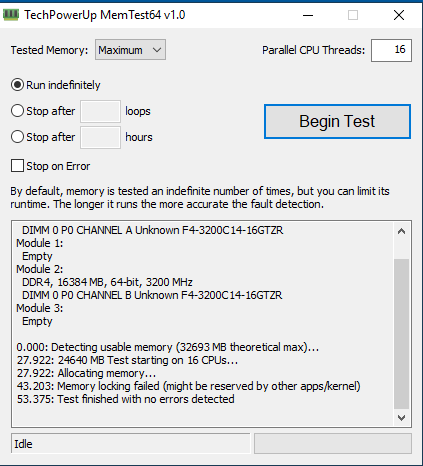
Task: Click the loops count input box
Action: [x=100, y=111]
